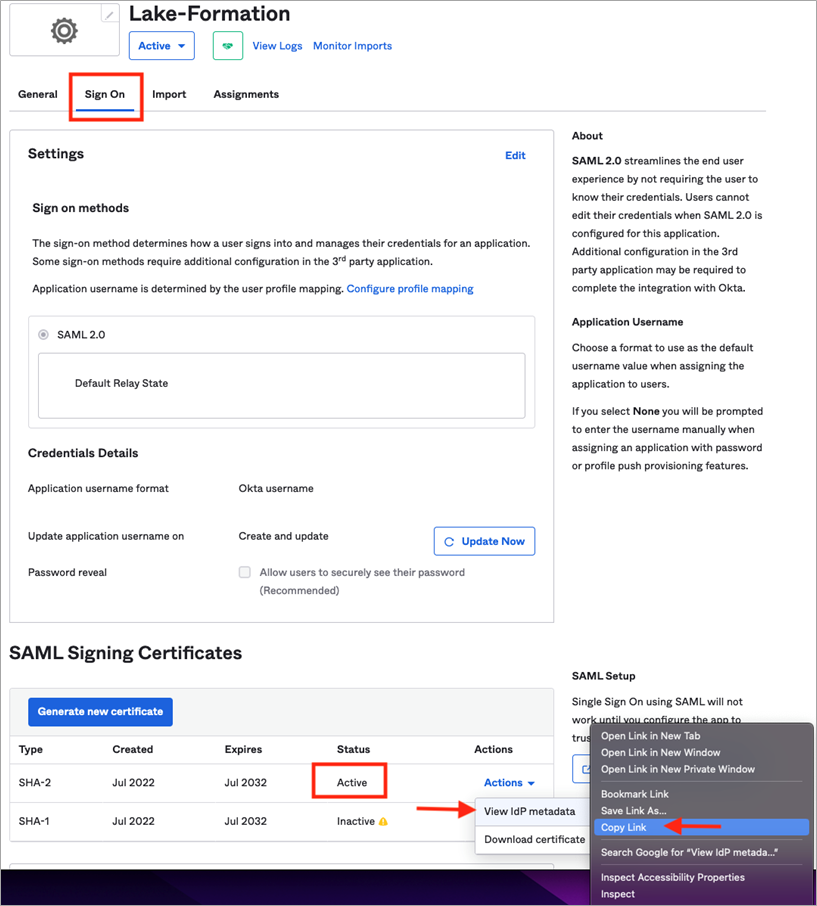Image resolution: width=817 pixels, height=906 pixels.
Task: Select View IdP metadata menu item
Action: 530,811
